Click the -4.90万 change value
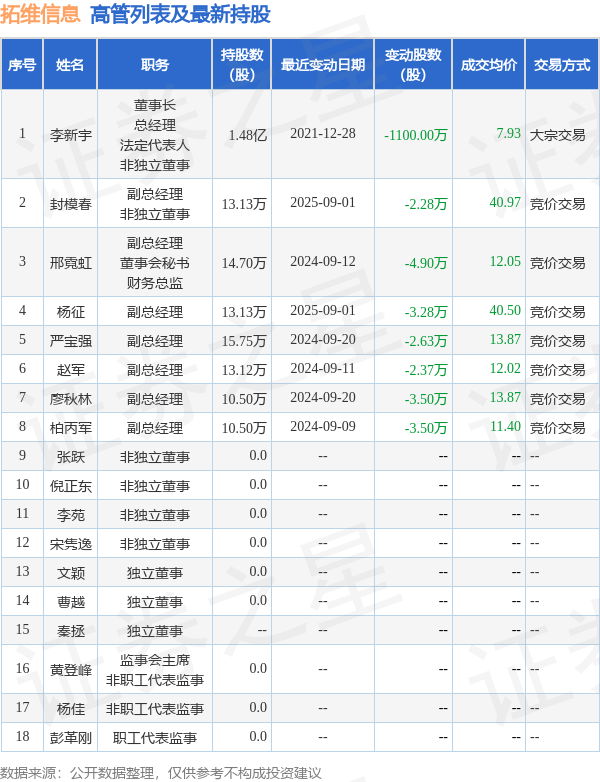600x782 pixels. pyautogui.click(x=426, y=262)
